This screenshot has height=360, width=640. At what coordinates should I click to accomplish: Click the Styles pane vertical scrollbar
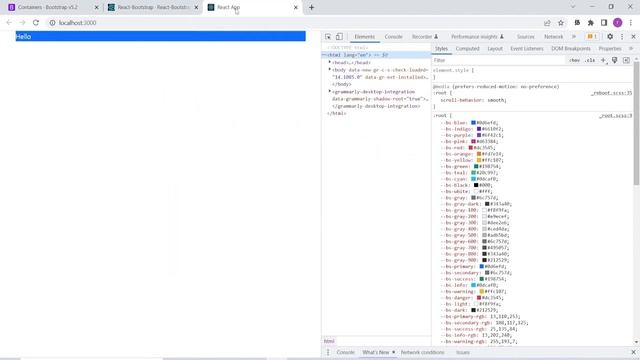tap(636, 123)
